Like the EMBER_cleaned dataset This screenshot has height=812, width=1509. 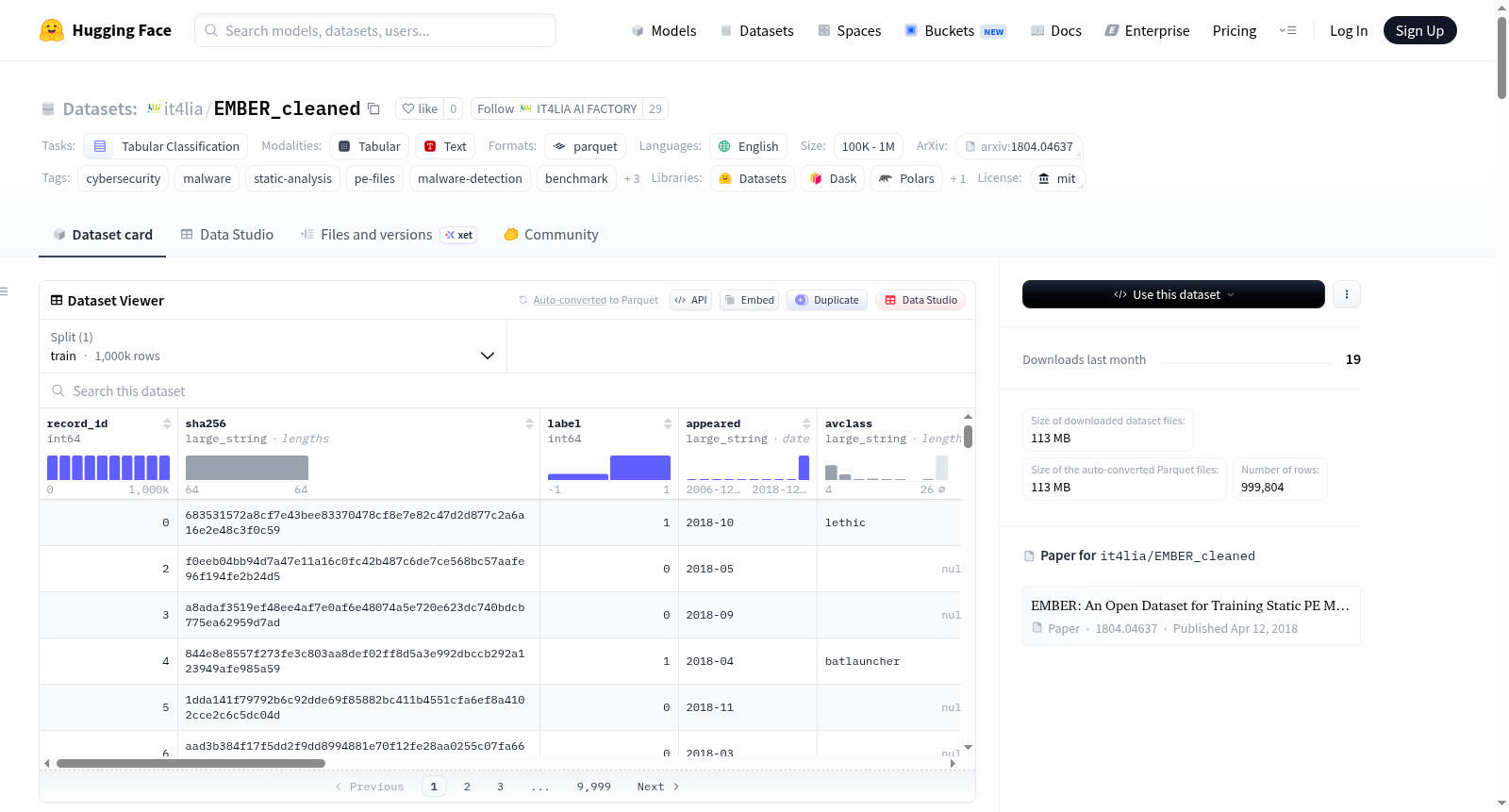point(420,108)
